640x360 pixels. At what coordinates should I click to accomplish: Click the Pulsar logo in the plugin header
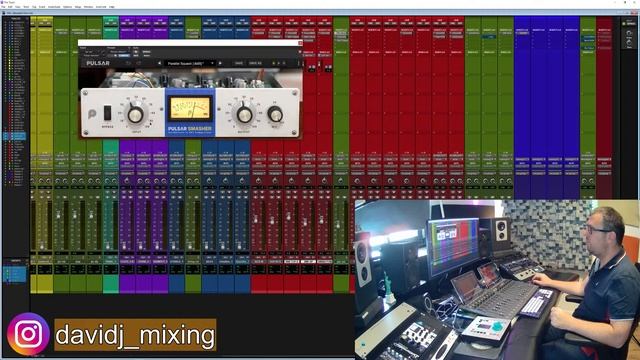[98, 63]
